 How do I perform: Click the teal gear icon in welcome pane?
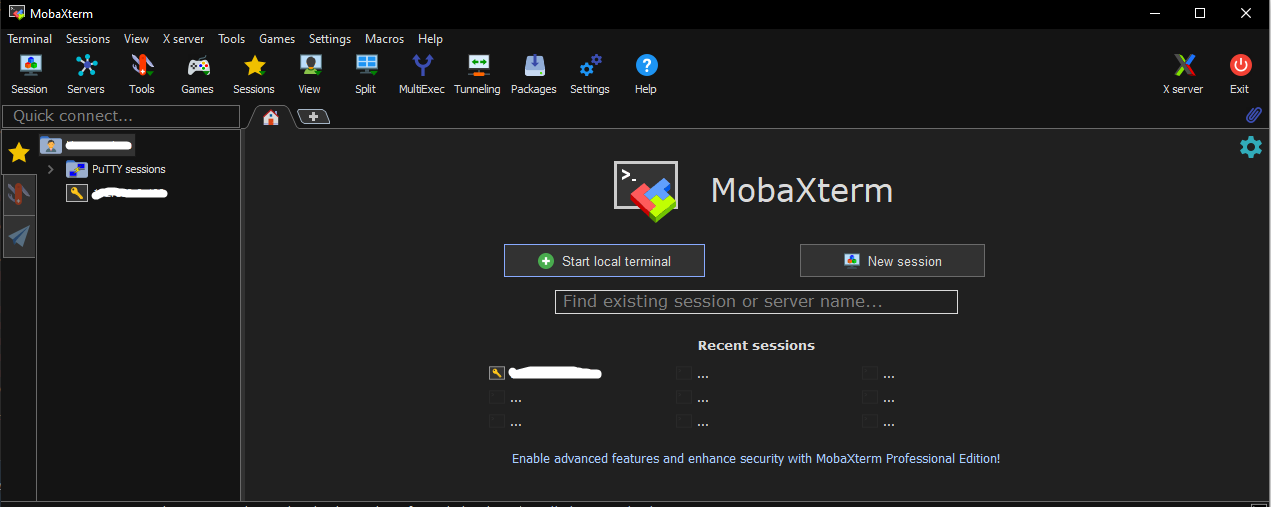point(1251,147)
